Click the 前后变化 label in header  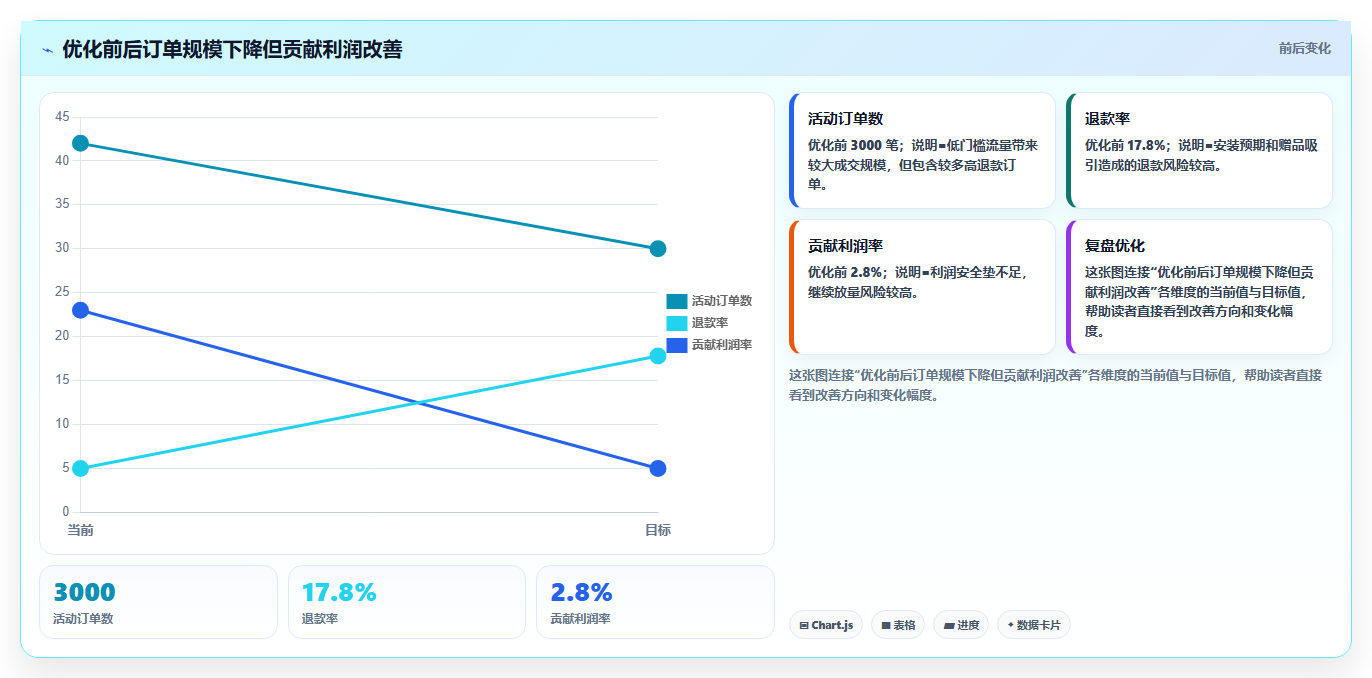tap(1304, 48)
